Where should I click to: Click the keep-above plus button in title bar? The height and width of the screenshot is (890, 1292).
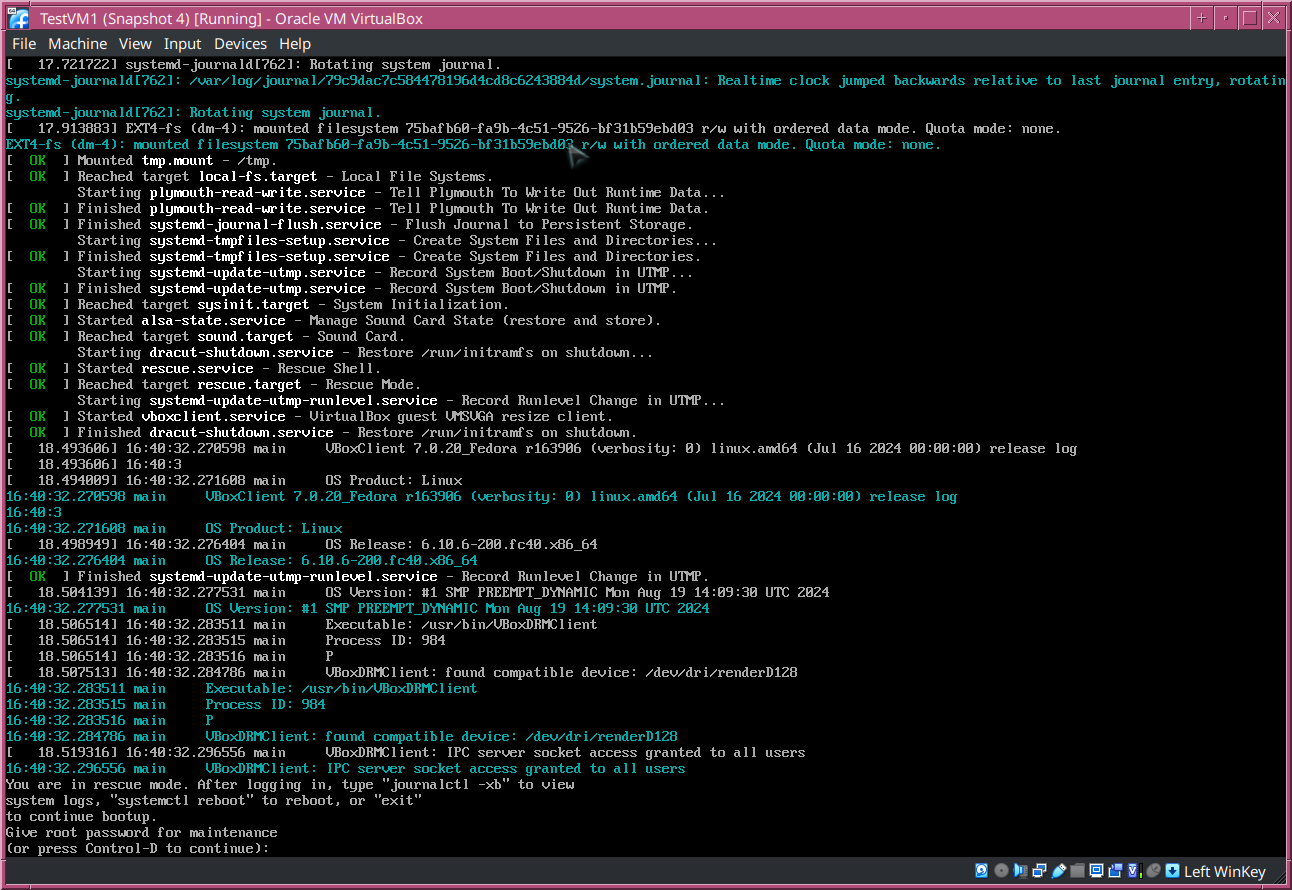pos(1203,18)
